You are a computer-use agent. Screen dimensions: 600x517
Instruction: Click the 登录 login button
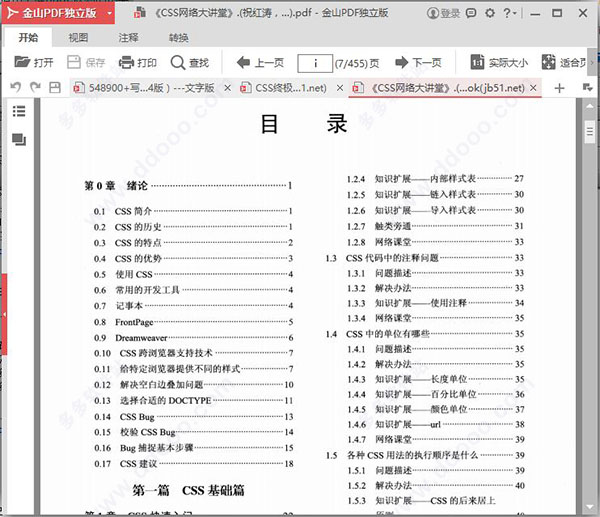[443, 13]
